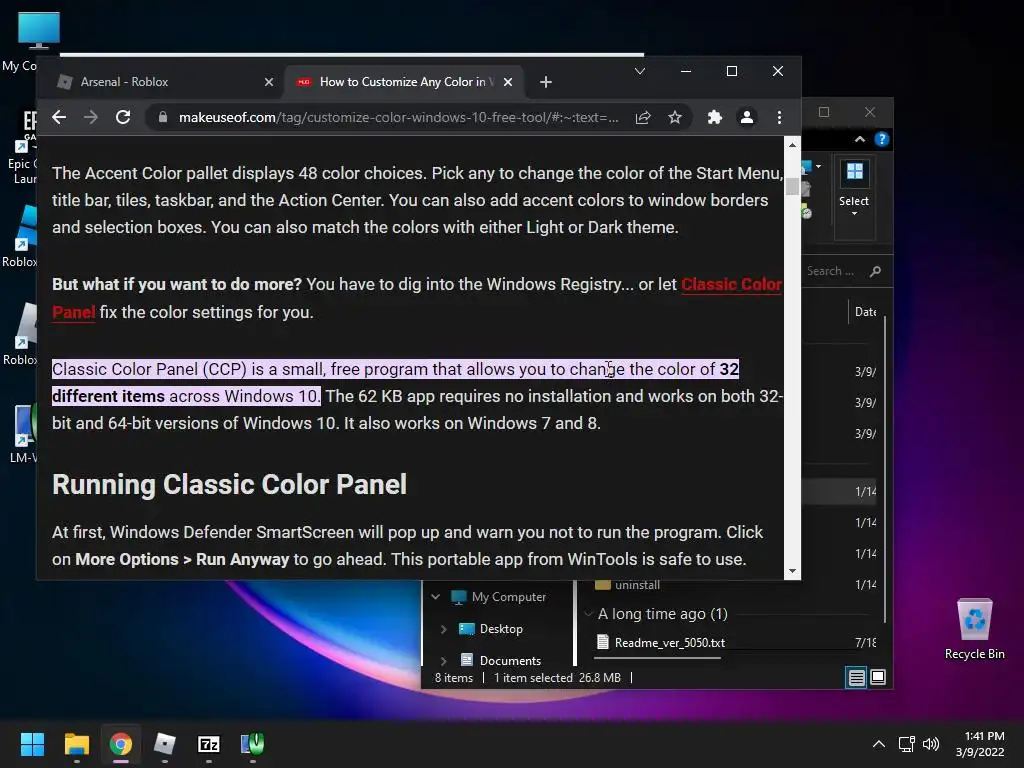Open Chrome extensions puzzle icon
Screen dimensions: 1024x768
pyautogui.click(x=715, y=118)
